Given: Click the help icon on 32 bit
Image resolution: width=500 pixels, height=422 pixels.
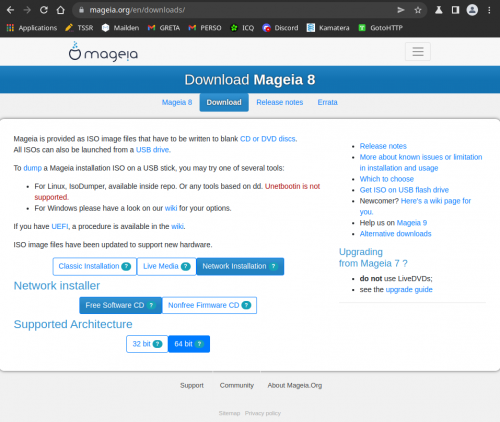Looking at the screenshot, I should coord(157,344).
